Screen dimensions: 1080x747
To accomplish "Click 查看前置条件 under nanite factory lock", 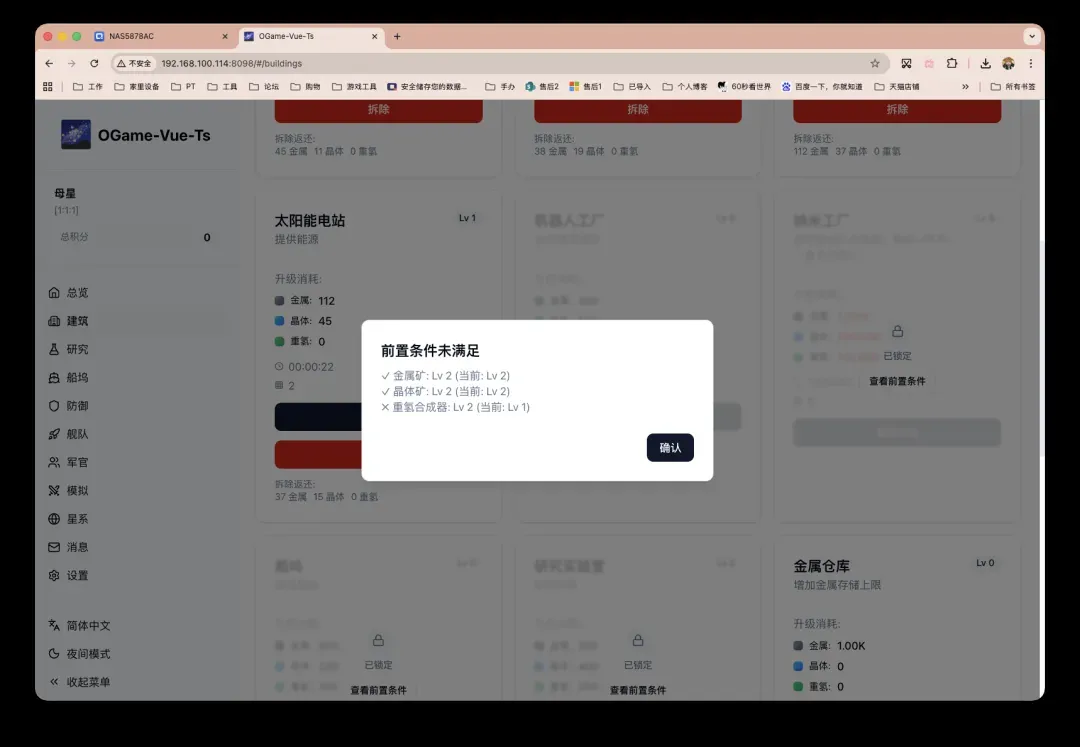I will tap(897, 381).
